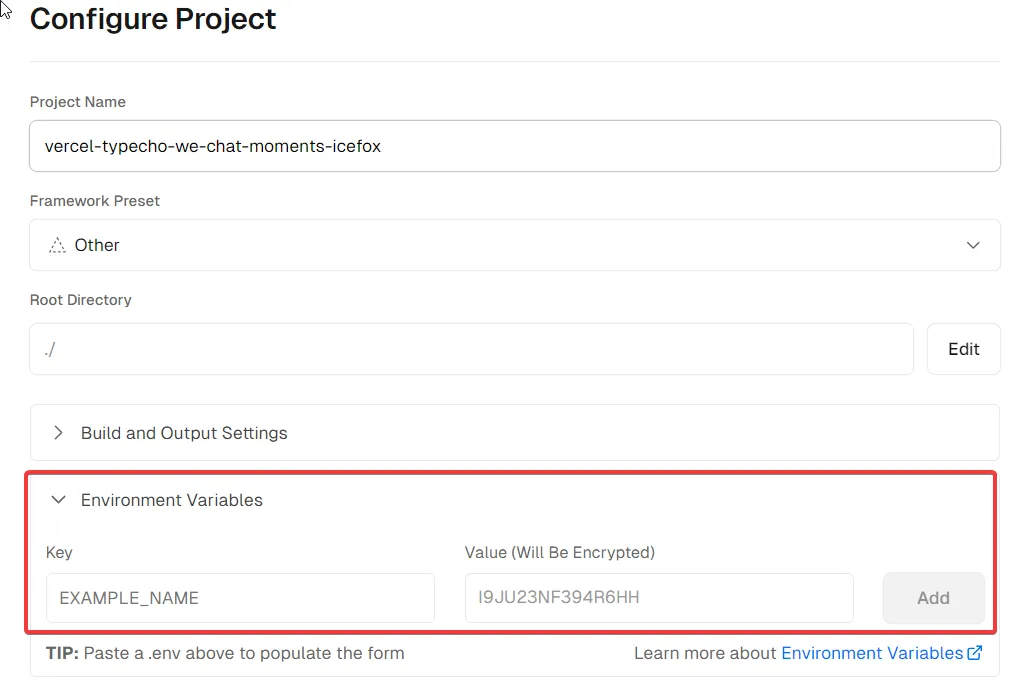Expand Build and Output Settings chevron
The width and height of the screenshot is (1022, 687).
click(x=58, y=433)
